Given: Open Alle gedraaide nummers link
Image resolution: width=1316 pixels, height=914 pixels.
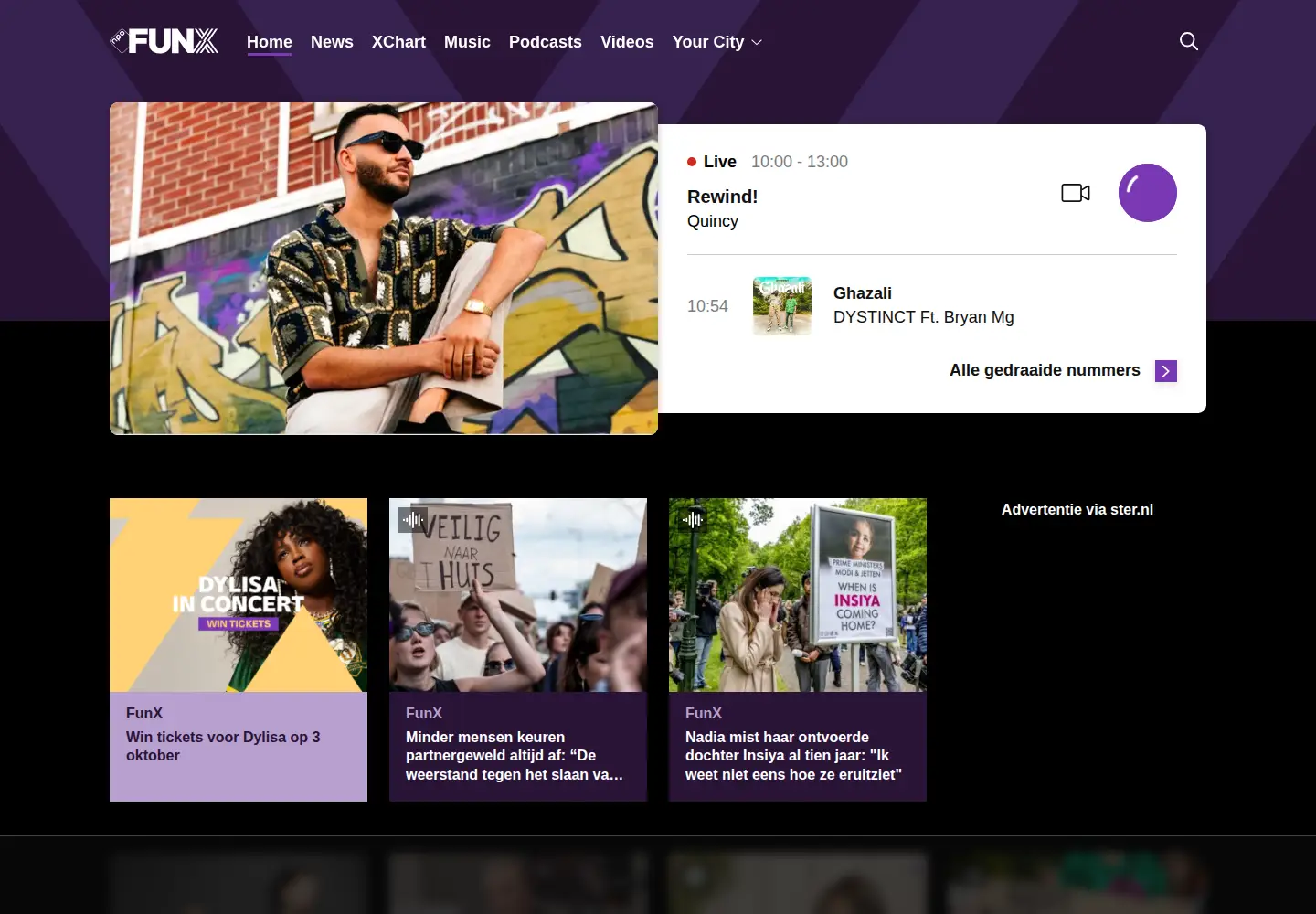Looking at the screenshot, I should [x=1045, y=370].
